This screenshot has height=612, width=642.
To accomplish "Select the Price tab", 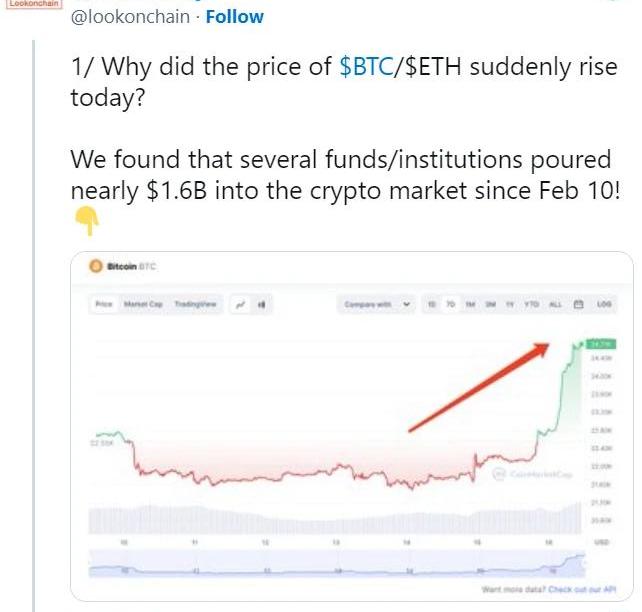I will (103, 304).
